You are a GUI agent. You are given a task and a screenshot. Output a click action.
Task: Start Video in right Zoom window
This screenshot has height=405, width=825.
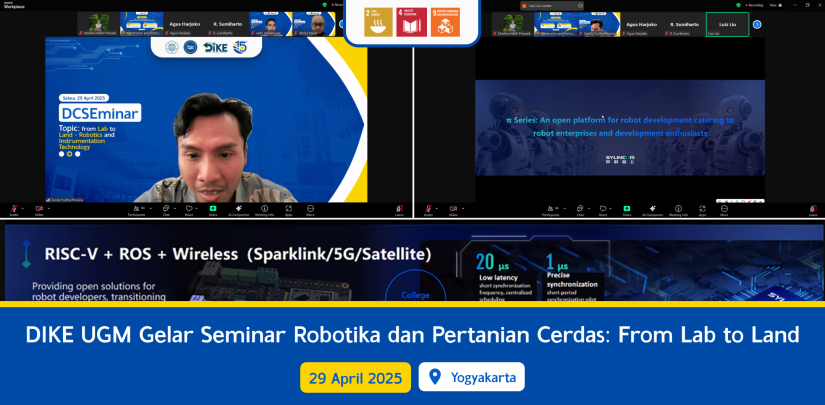coord(453,210)
